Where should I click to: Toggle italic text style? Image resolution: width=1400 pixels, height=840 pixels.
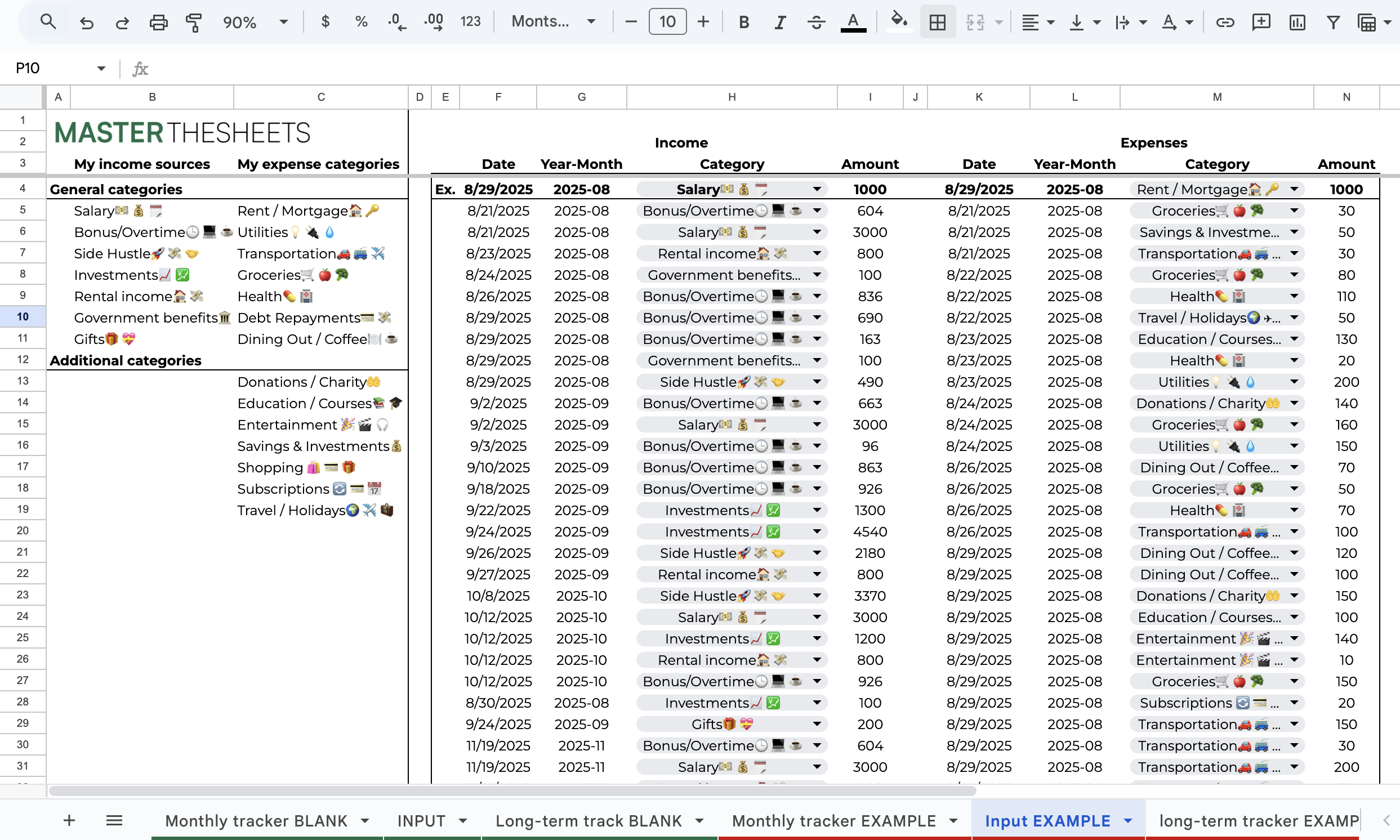coord(780,22)
